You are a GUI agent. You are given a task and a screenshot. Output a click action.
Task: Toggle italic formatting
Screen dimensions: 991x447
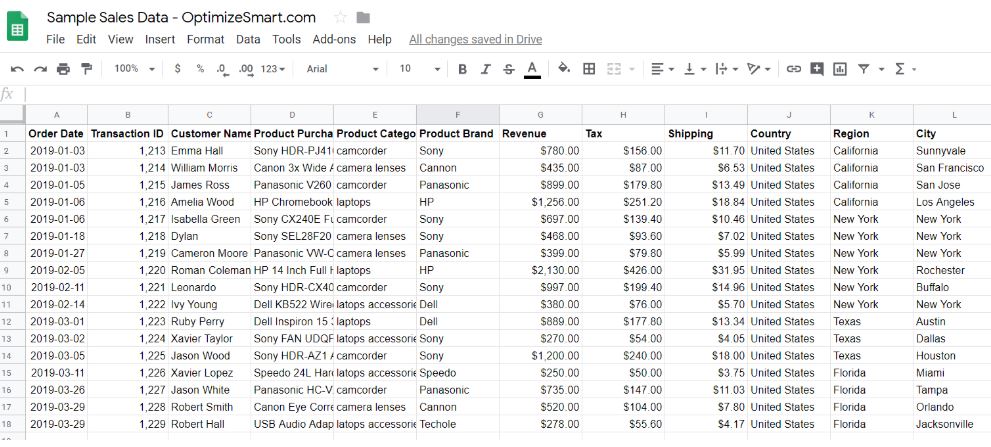485,69
